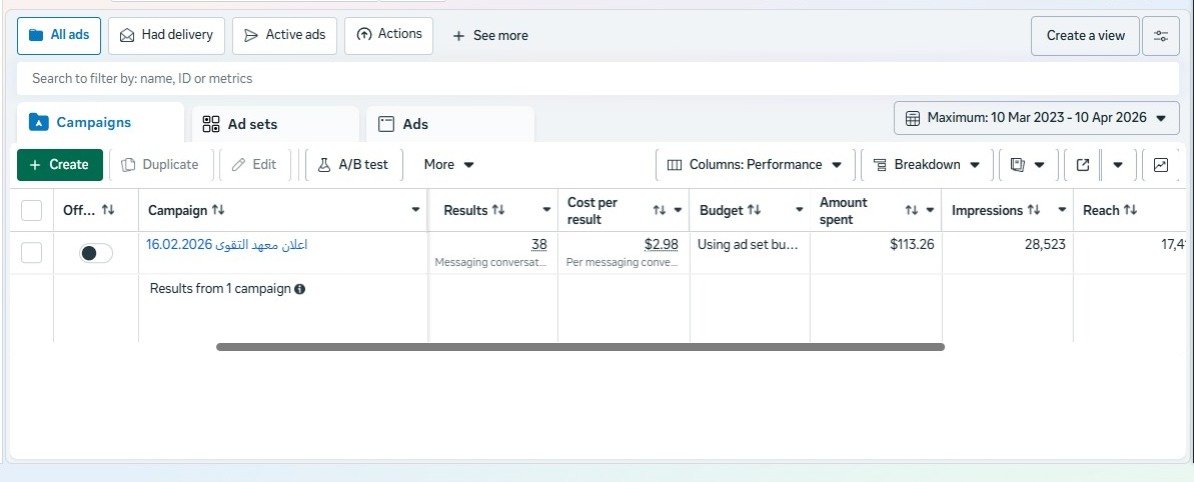
Task: Open the date range dropdown
Action: [1036, 118]
